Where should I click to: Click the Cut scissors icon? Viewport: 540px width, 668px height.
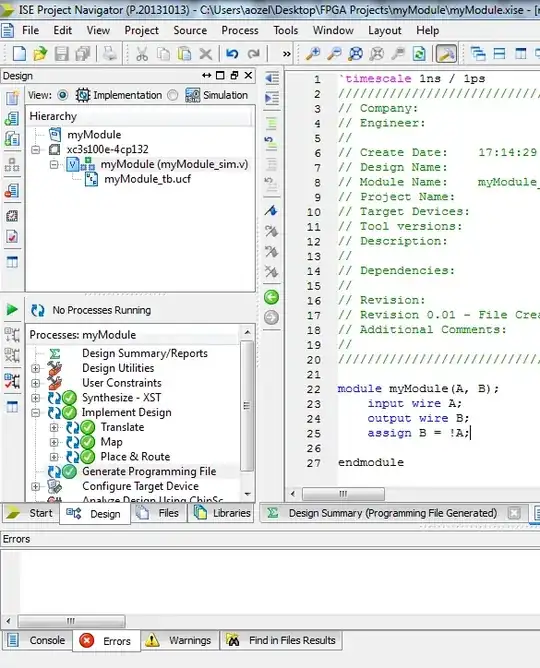(141, 54)
